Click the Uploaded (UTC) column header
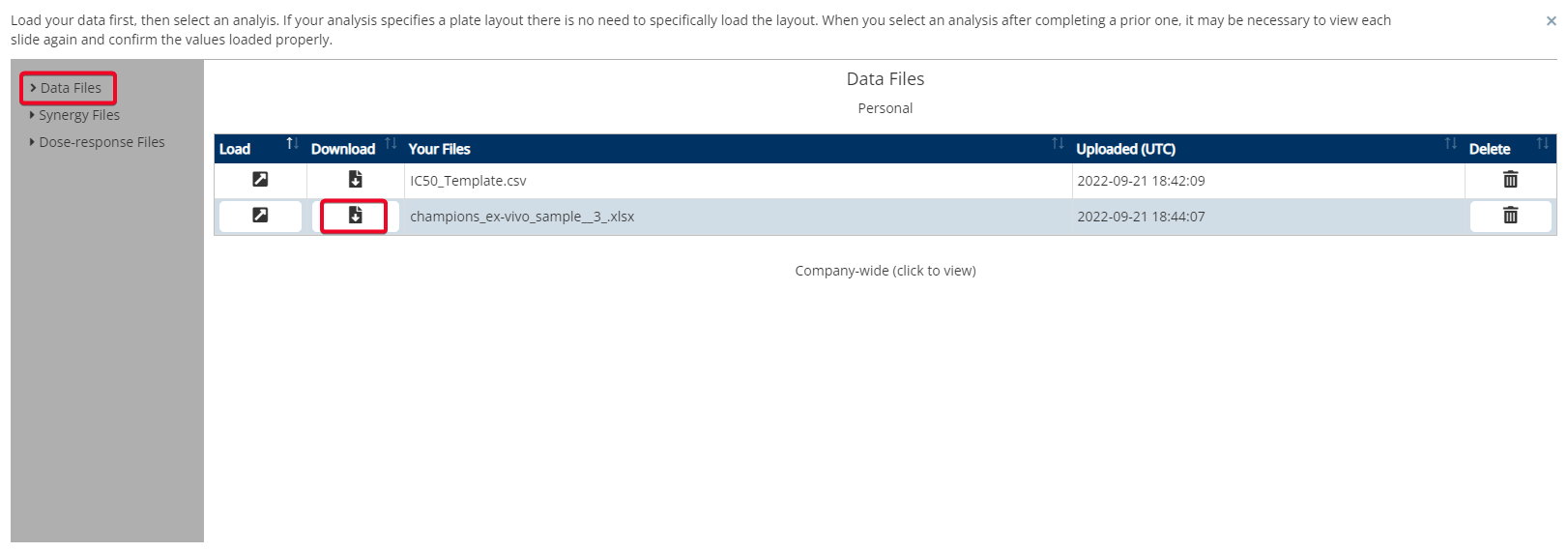The width and height of the screenshot is (1568, 552). click(1126, 149)
